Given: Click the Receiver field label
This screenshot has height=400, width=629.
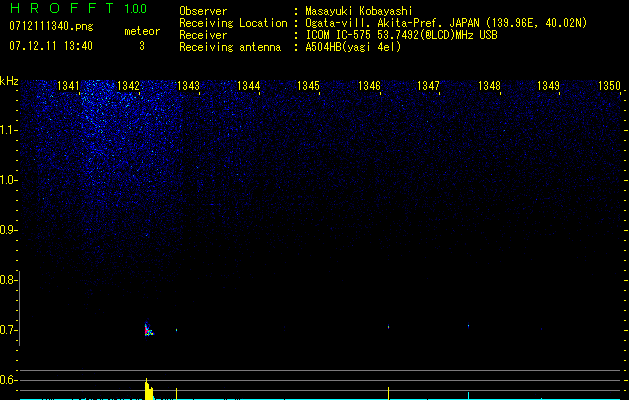Looking at the screenshot, I should [203, 35].
